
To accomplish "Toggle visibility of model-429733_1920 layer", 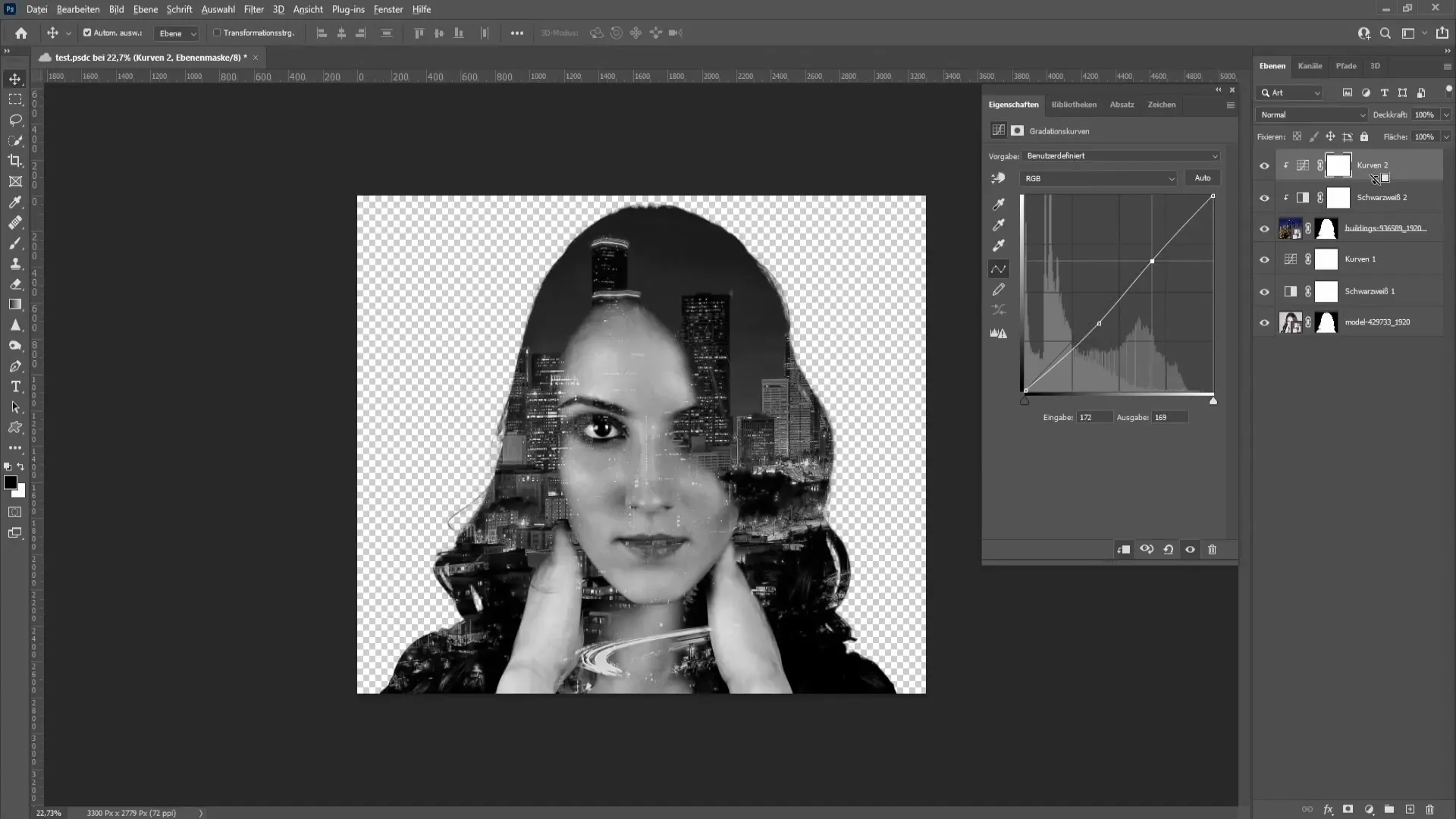I will (1263, 321).
